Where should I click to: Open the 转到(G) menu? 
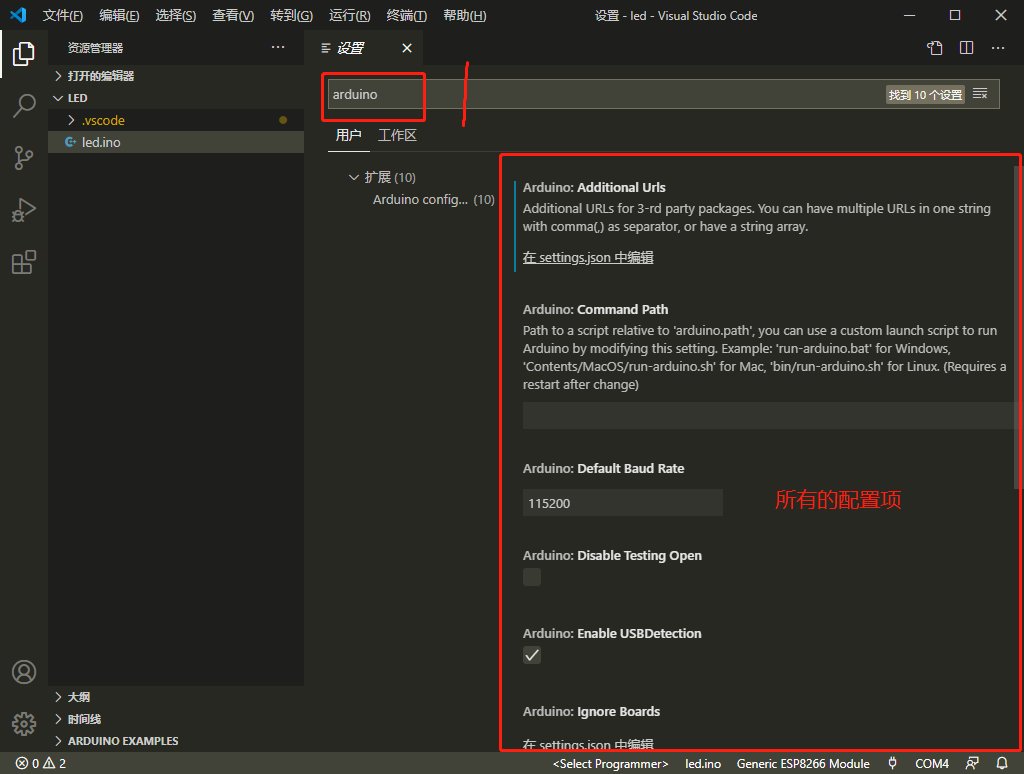pos(291,16)
